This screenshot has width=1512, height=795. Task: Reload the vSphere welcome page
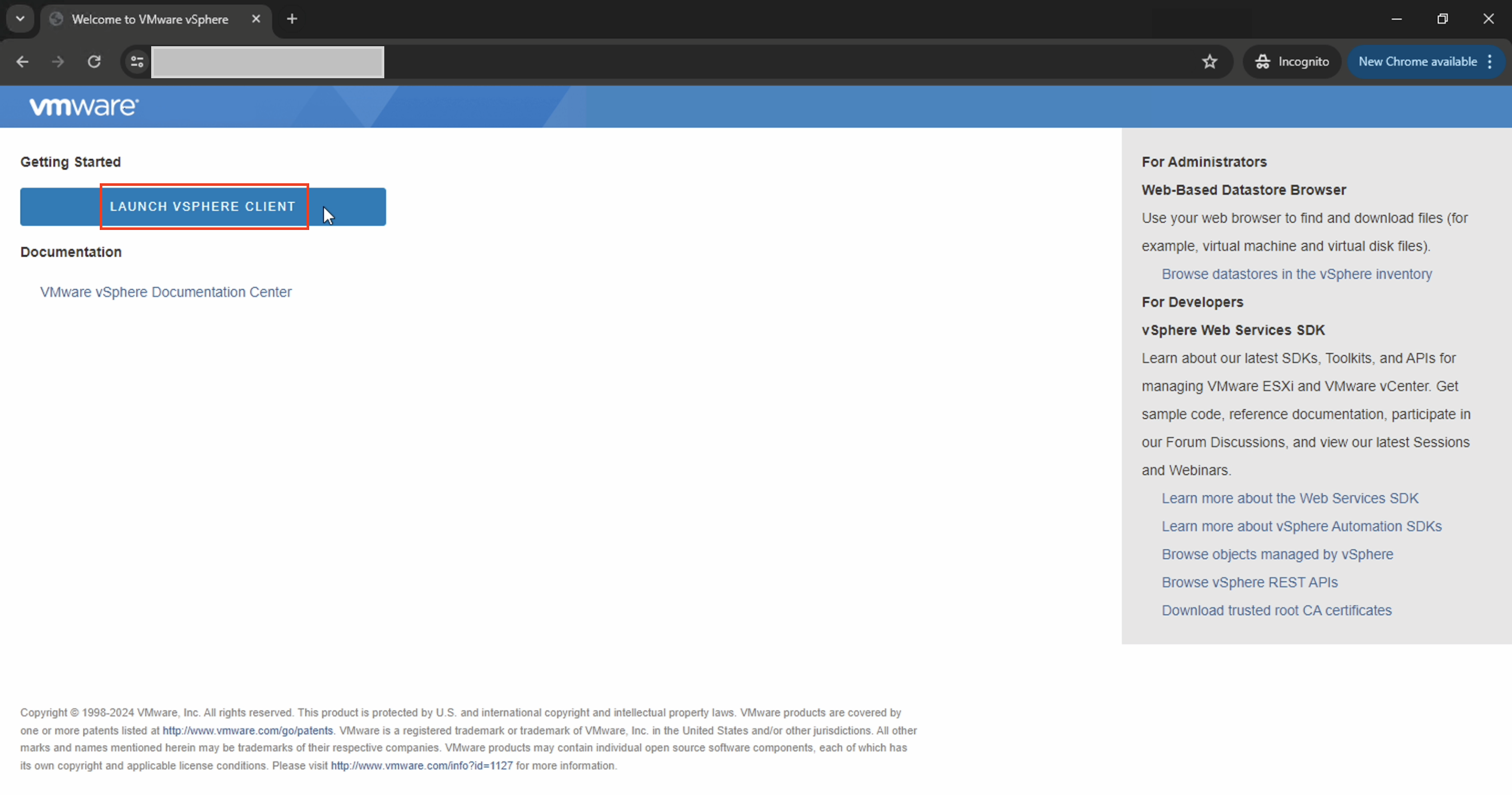click(x=94, y=61)
